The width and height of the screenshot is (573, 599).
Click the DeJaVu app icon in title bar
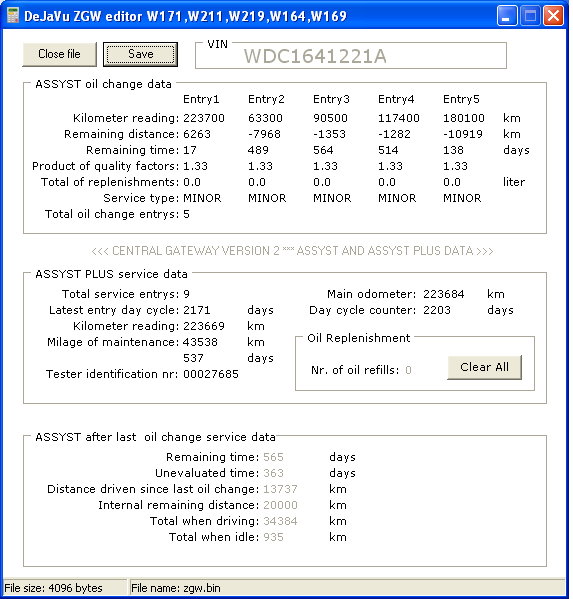[x=13, y=16]
